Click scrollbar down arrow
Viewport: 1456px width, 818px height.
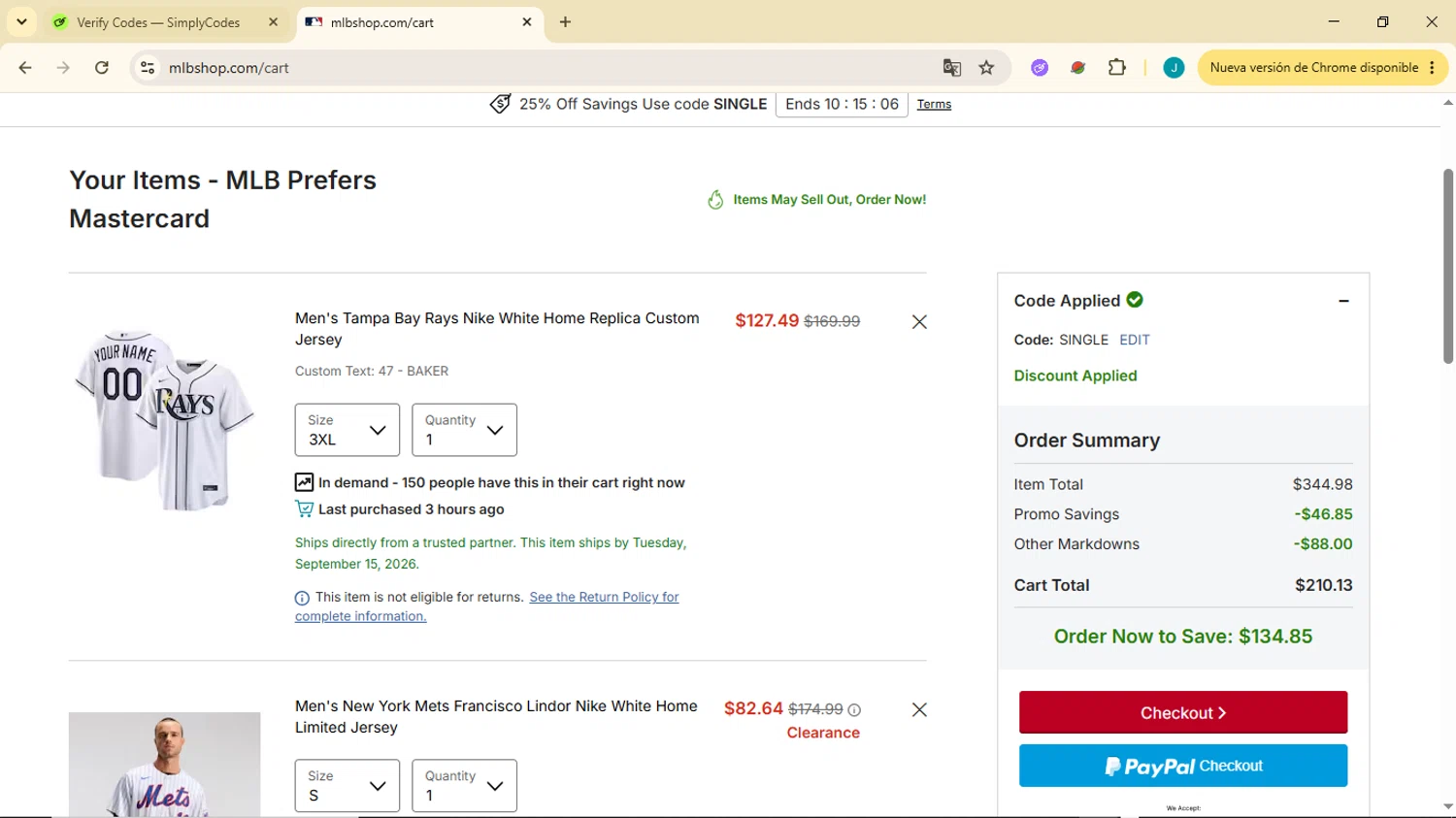1447,807
